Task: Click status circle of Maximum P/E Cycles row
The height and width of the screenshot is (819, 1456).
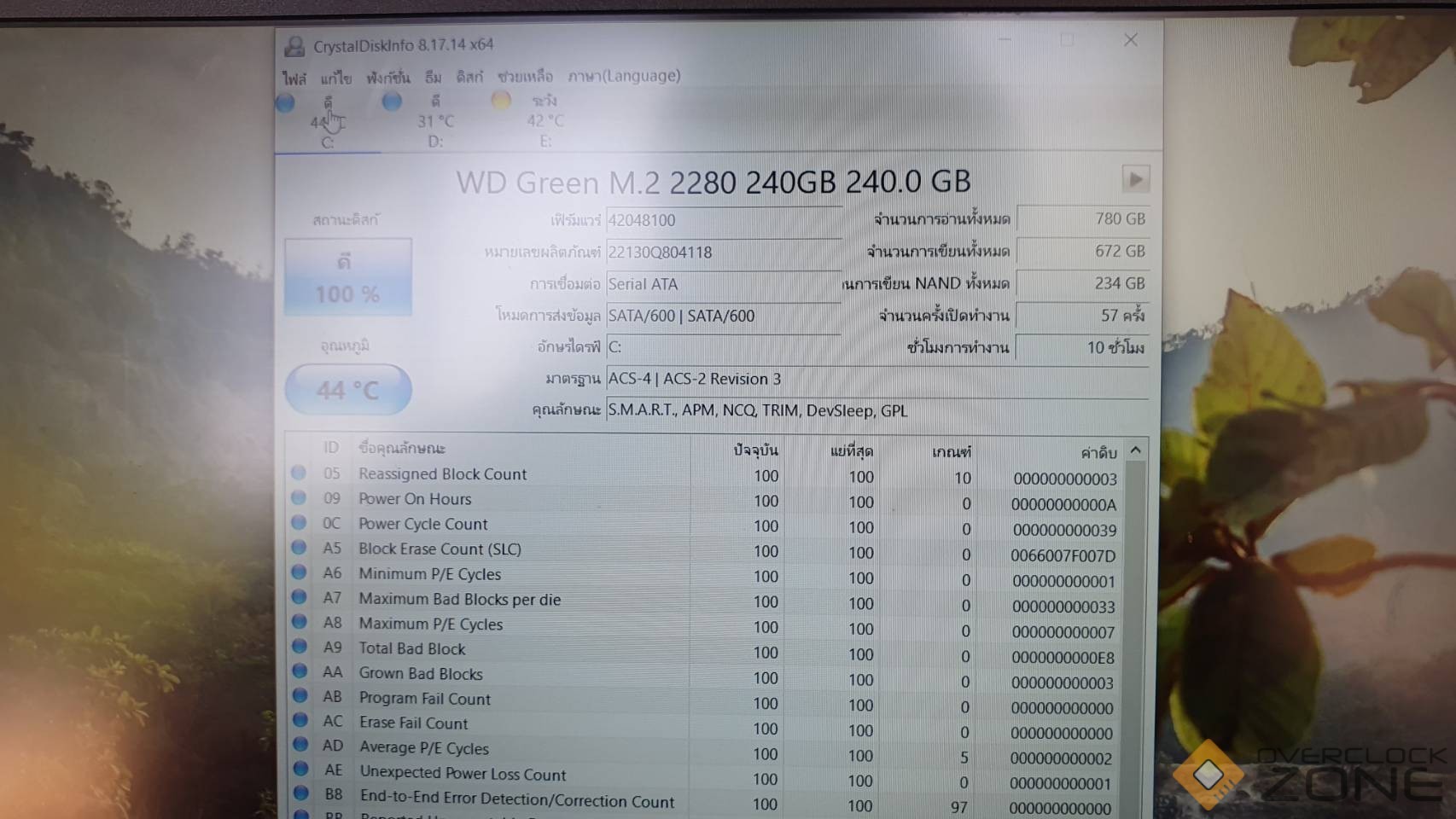Action: click(299, 622)
